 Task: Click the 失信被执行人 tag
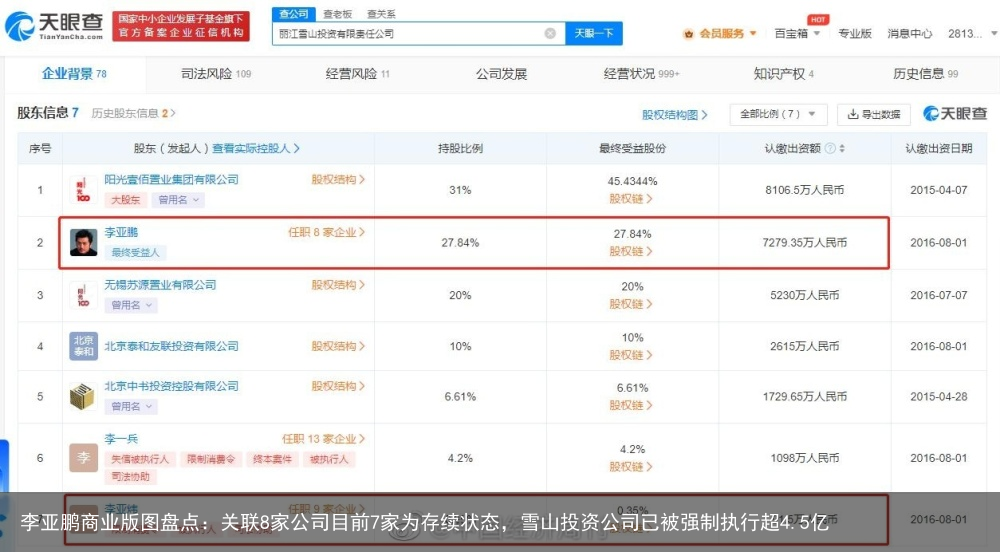click(140, 460)
